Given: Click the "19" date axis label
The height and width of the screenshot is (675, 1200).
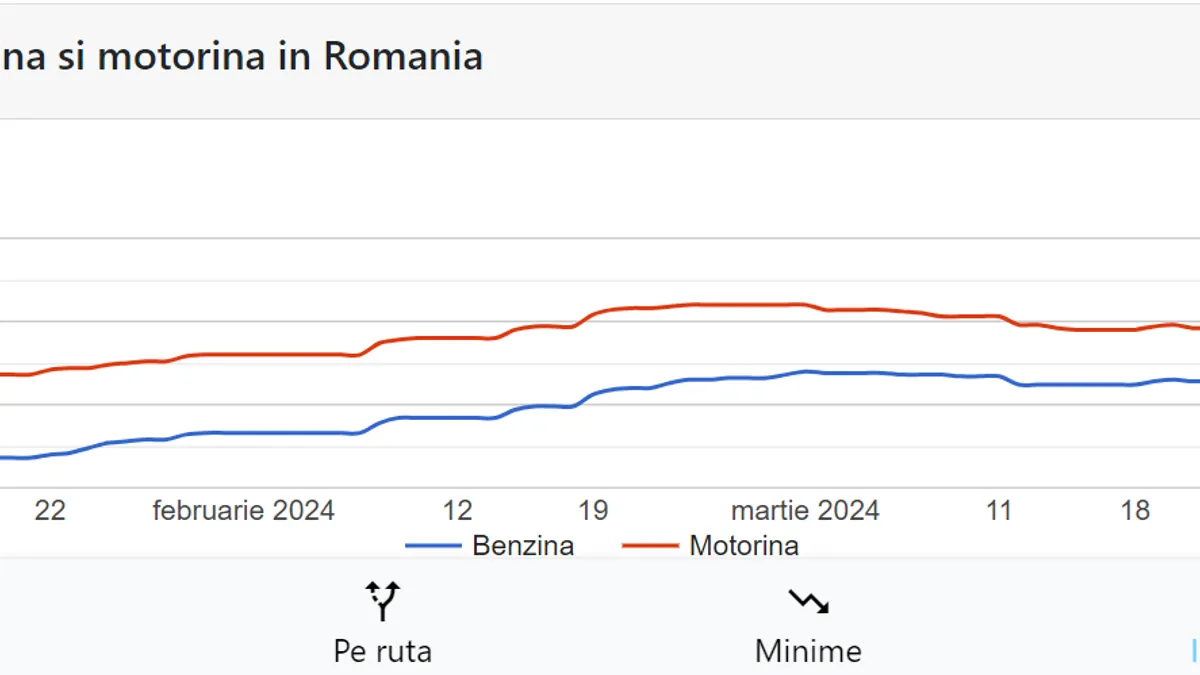Looking at the screenshot, I should click(x=593, y=511).
